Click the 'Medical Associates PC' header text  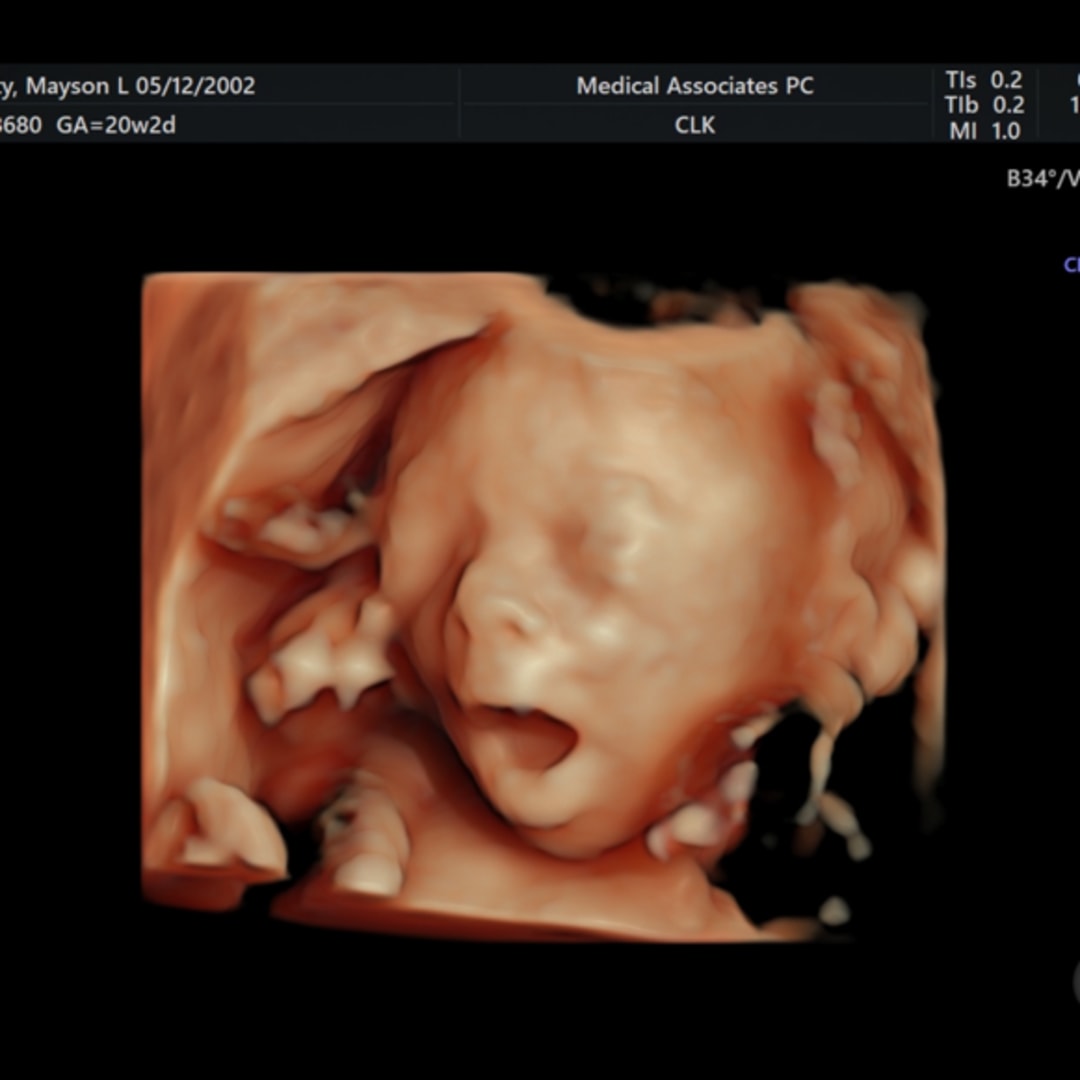coord(694,86)
